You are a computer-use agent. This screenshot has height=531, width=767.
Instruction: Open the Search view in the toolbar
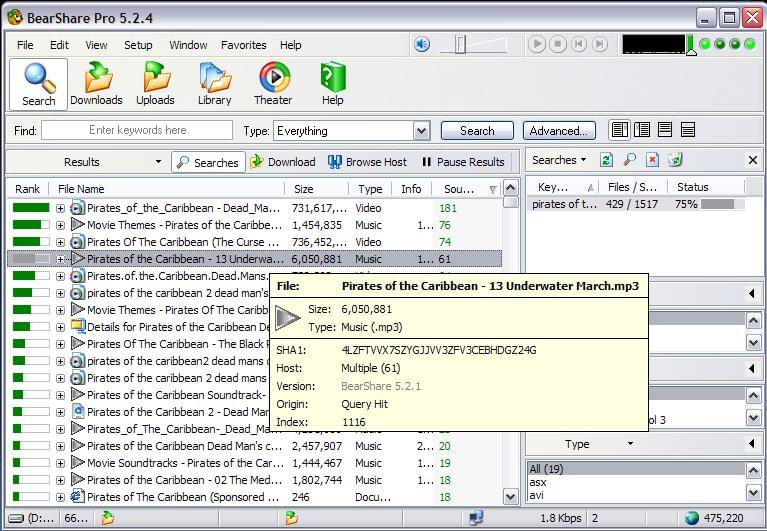38,85
